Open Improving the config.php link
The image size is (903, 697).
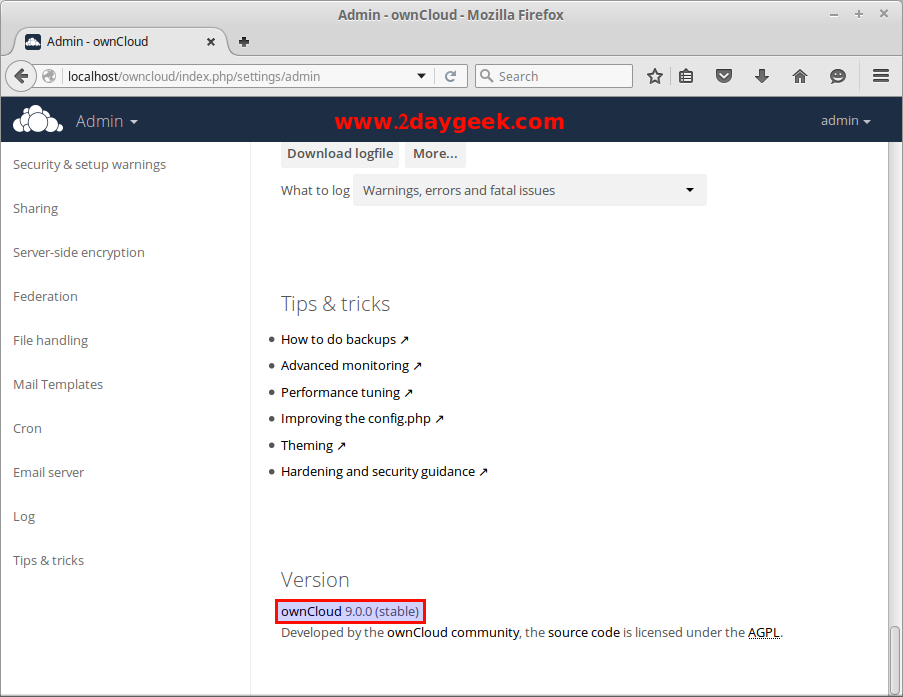point(362,419)
